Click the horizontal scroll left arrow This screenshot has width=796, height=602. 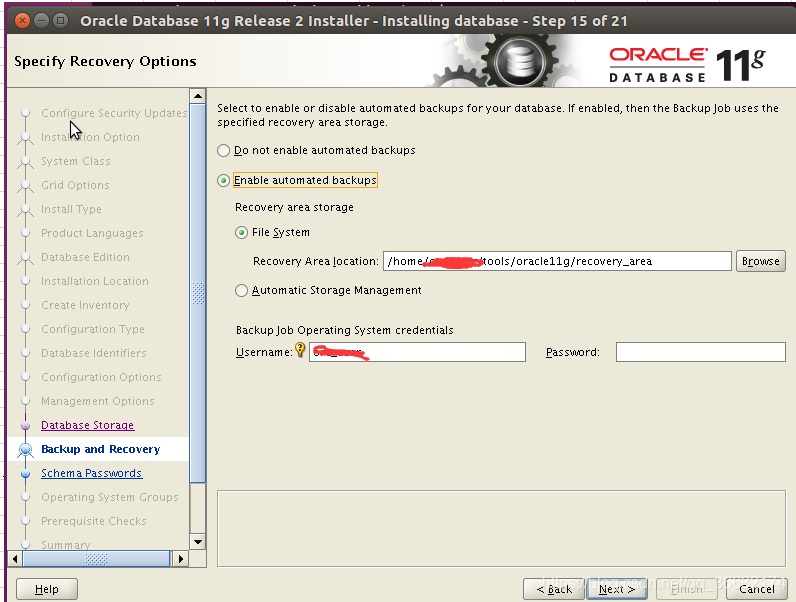pos(15,559)
